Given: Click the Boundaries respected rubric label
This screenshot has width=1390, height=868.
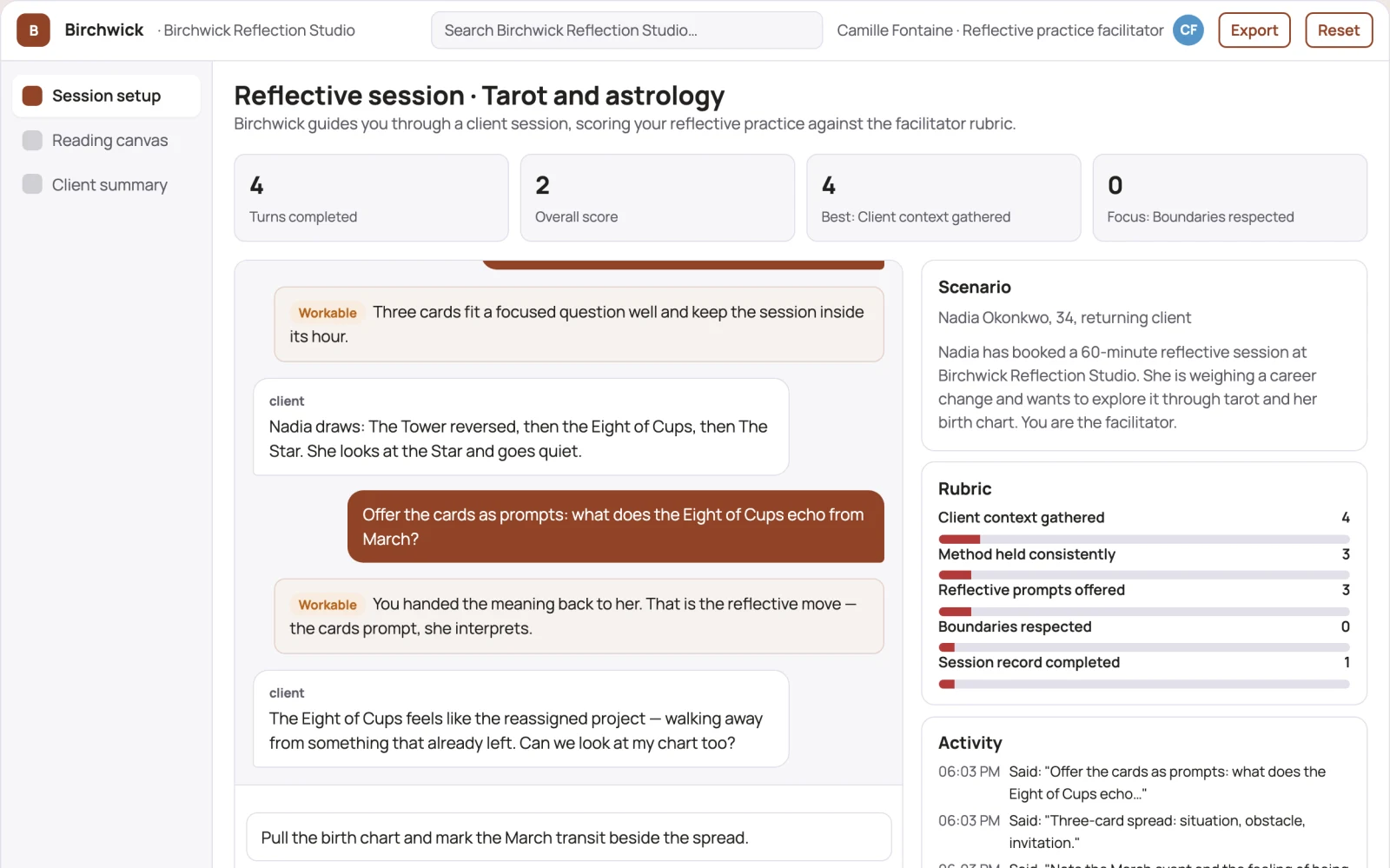Looking at the screenshot, I should [1015, 626].
